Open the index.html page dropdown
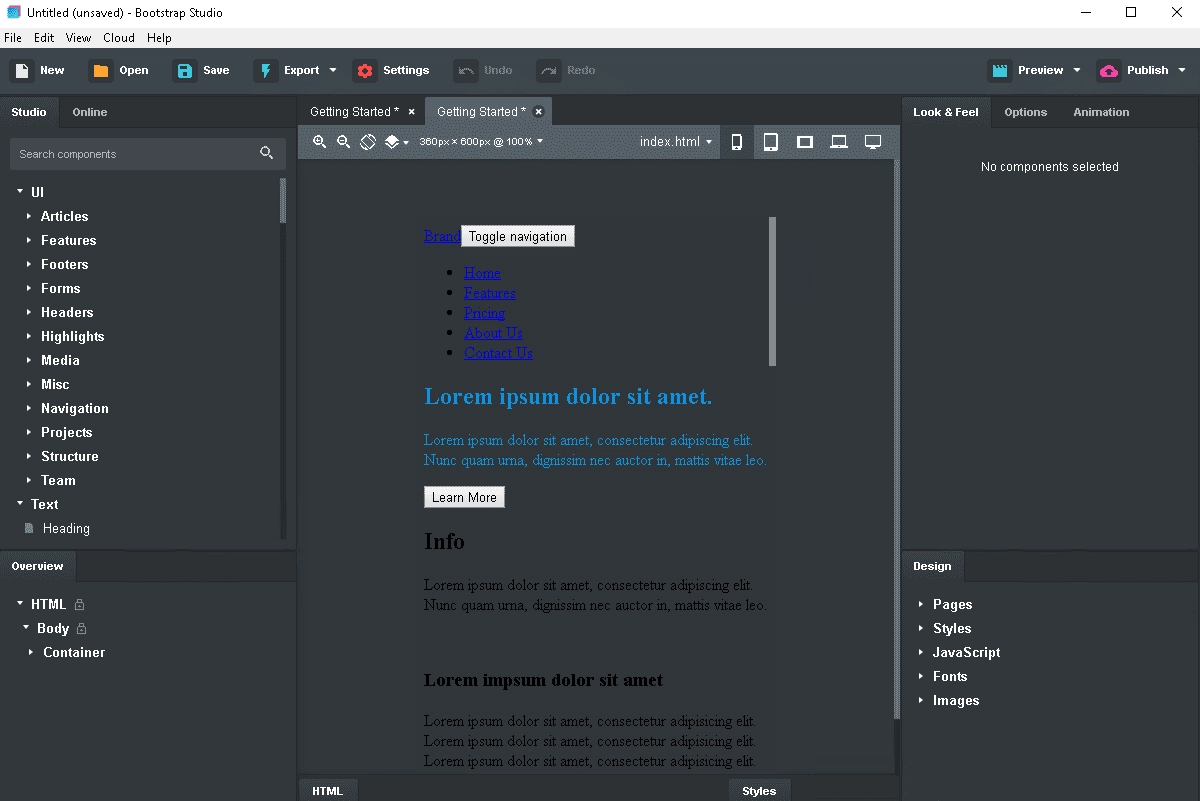The height and width of the screenshot is (801, 1200). [x=676, y=142]
